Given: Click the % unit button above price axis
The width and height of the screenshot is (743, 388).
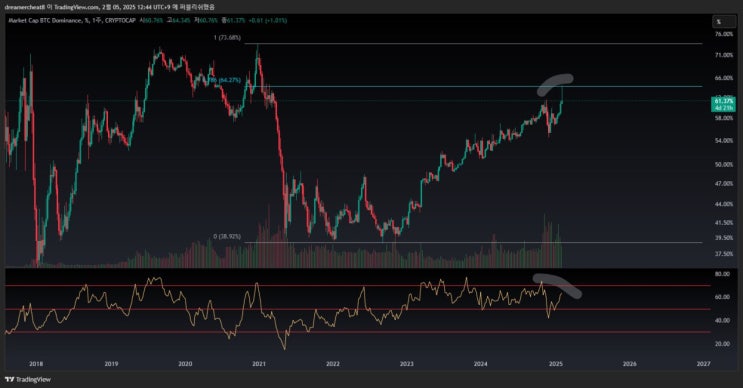Looking at the screenshot, I should tap(724, 21).
